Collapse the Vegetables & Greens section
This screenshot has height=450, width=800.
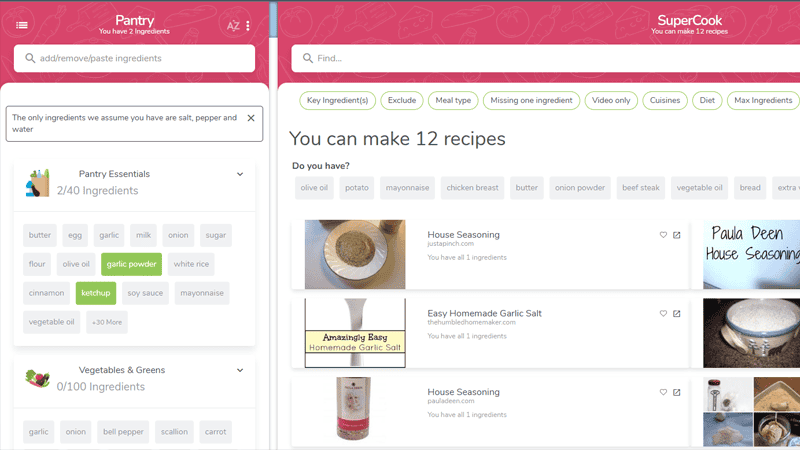pyautogui.click(x=240, y=370)
